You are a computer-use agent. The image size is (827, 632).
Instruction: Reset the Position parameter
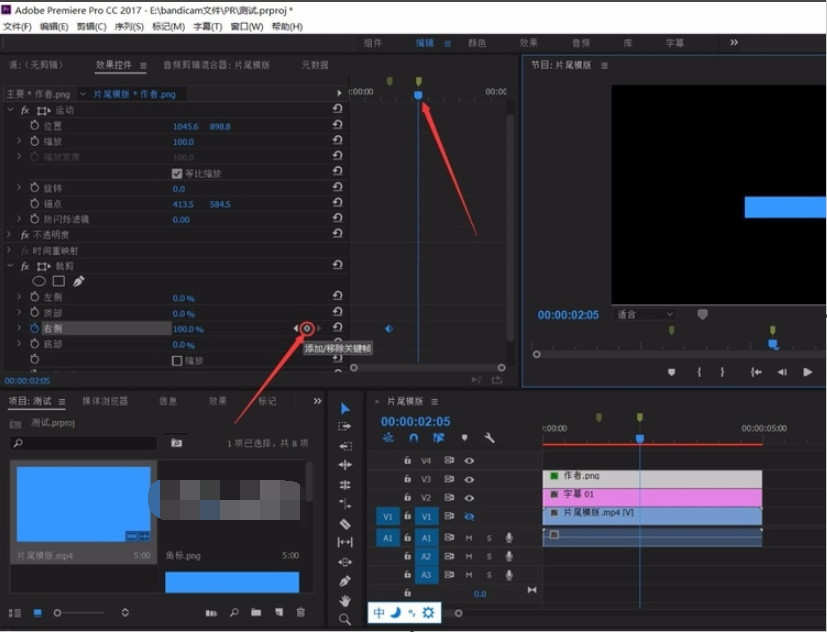click(338, 125)
